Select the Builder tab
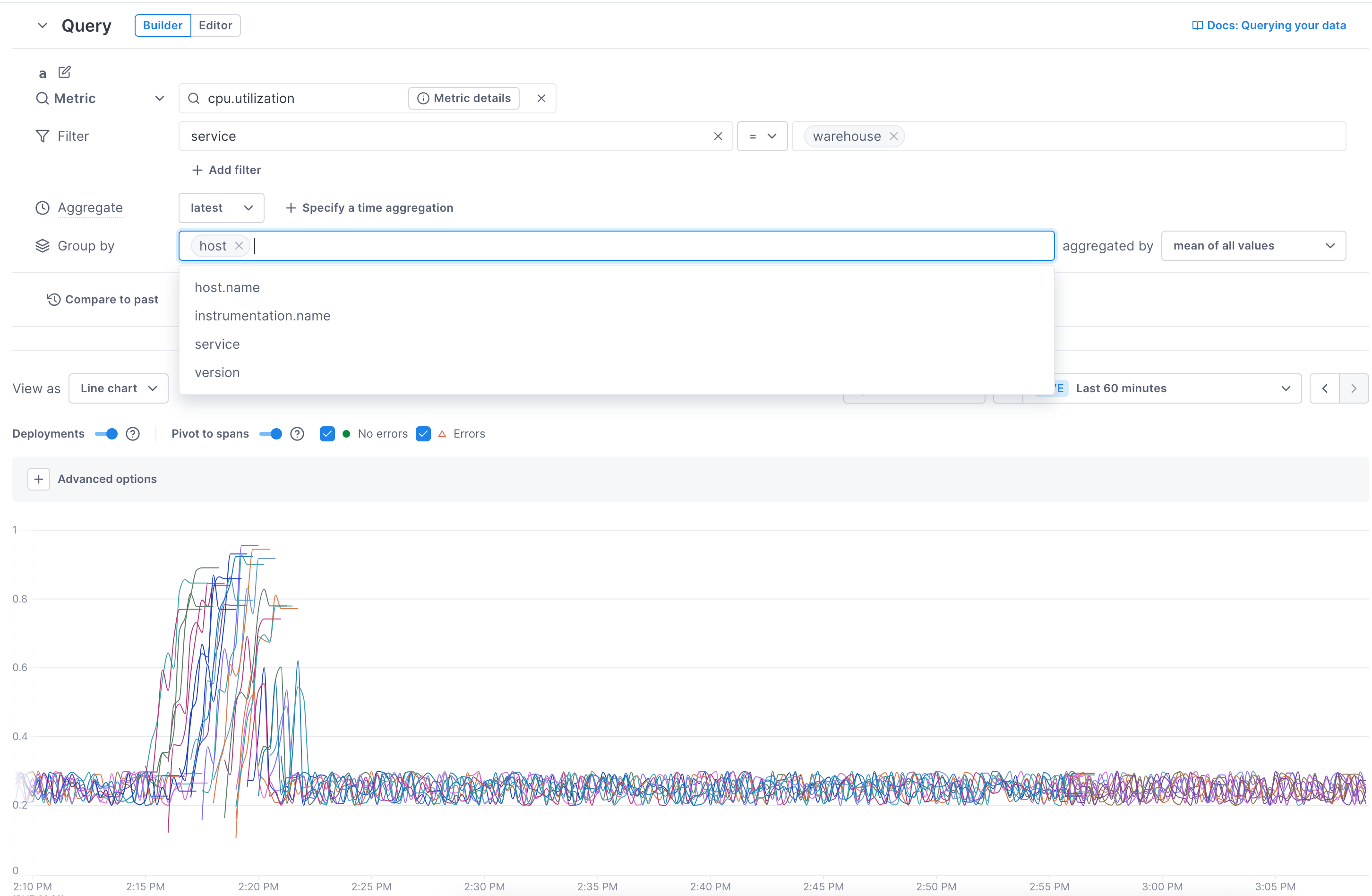This screenshot has width=1372, height=896. (162, 25)
